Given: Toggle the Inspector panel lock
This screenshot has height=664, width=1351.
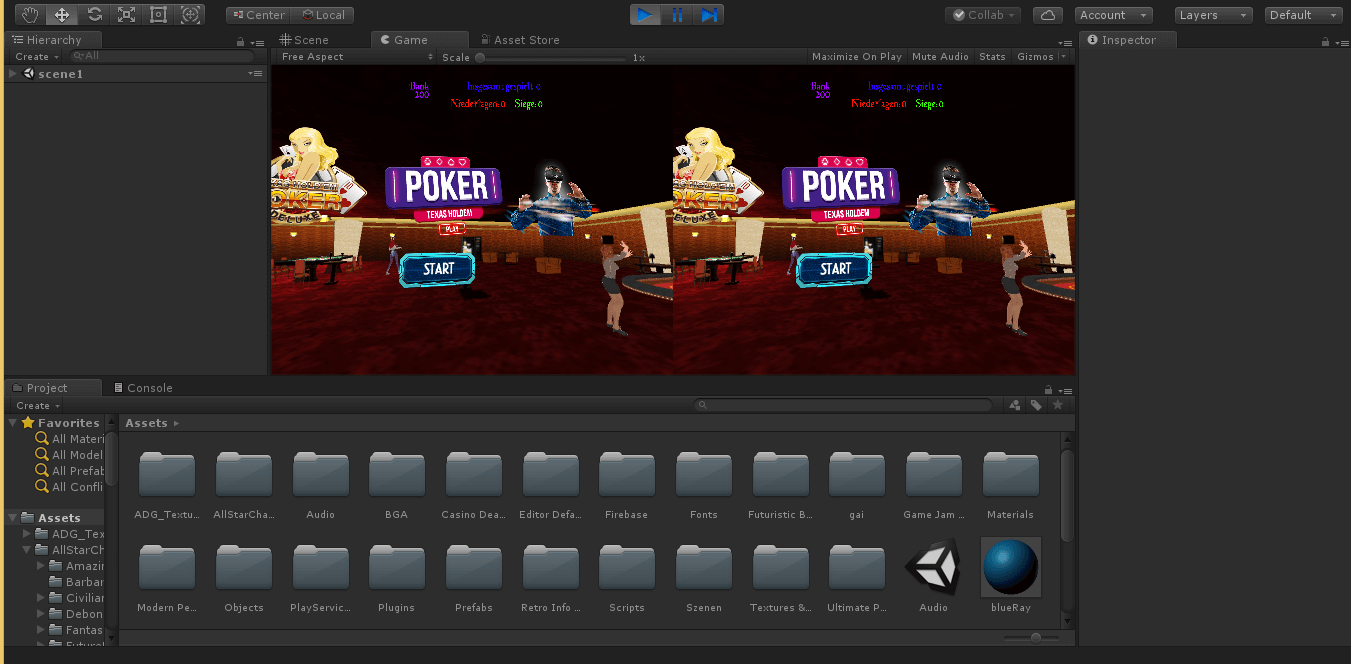Looking at the screenshot, I should (1325, 42).
